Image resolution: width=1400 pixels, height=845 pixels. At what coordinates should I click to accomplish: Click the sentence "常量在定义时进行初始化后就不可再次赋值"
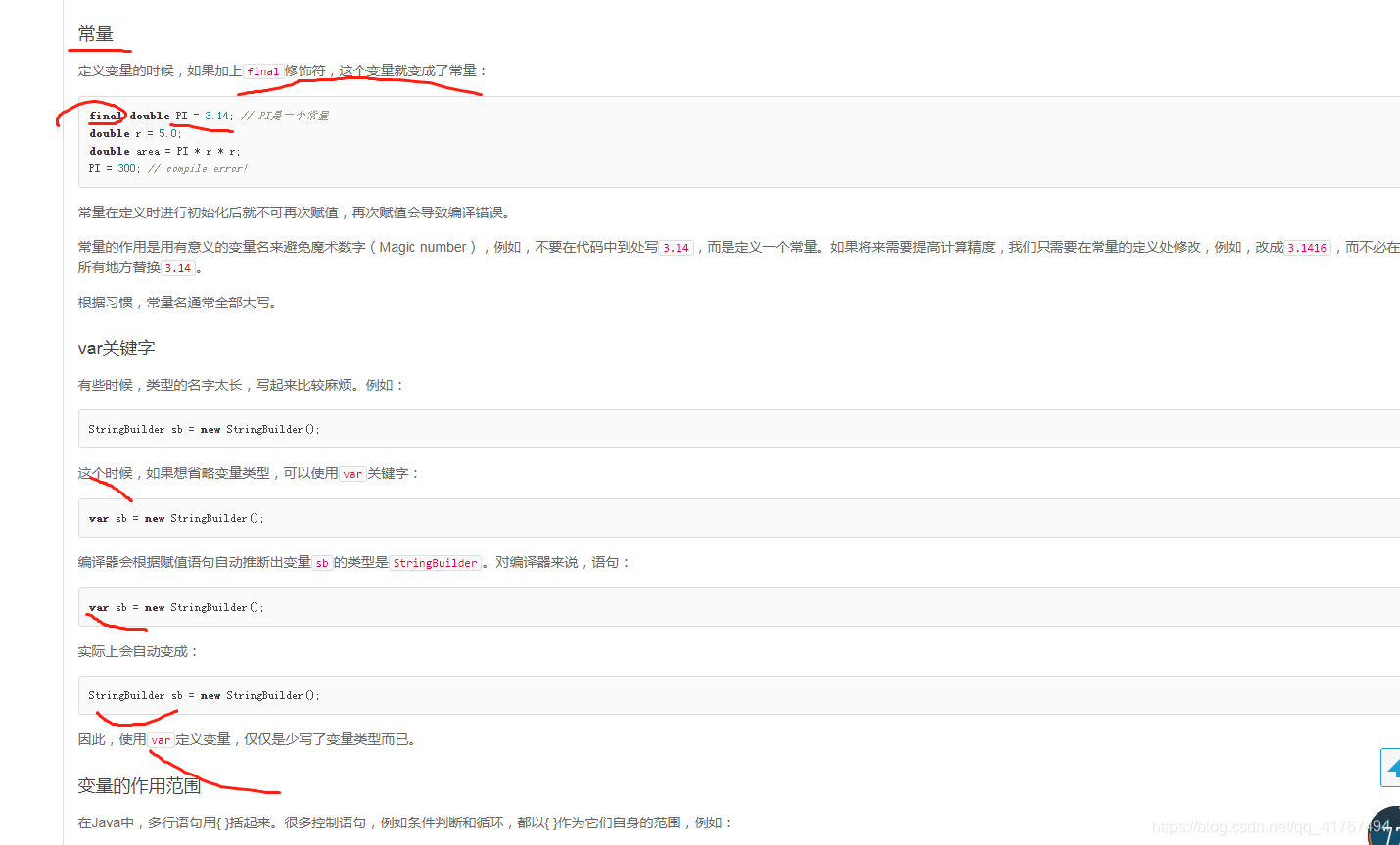click(x=209, y=212)
